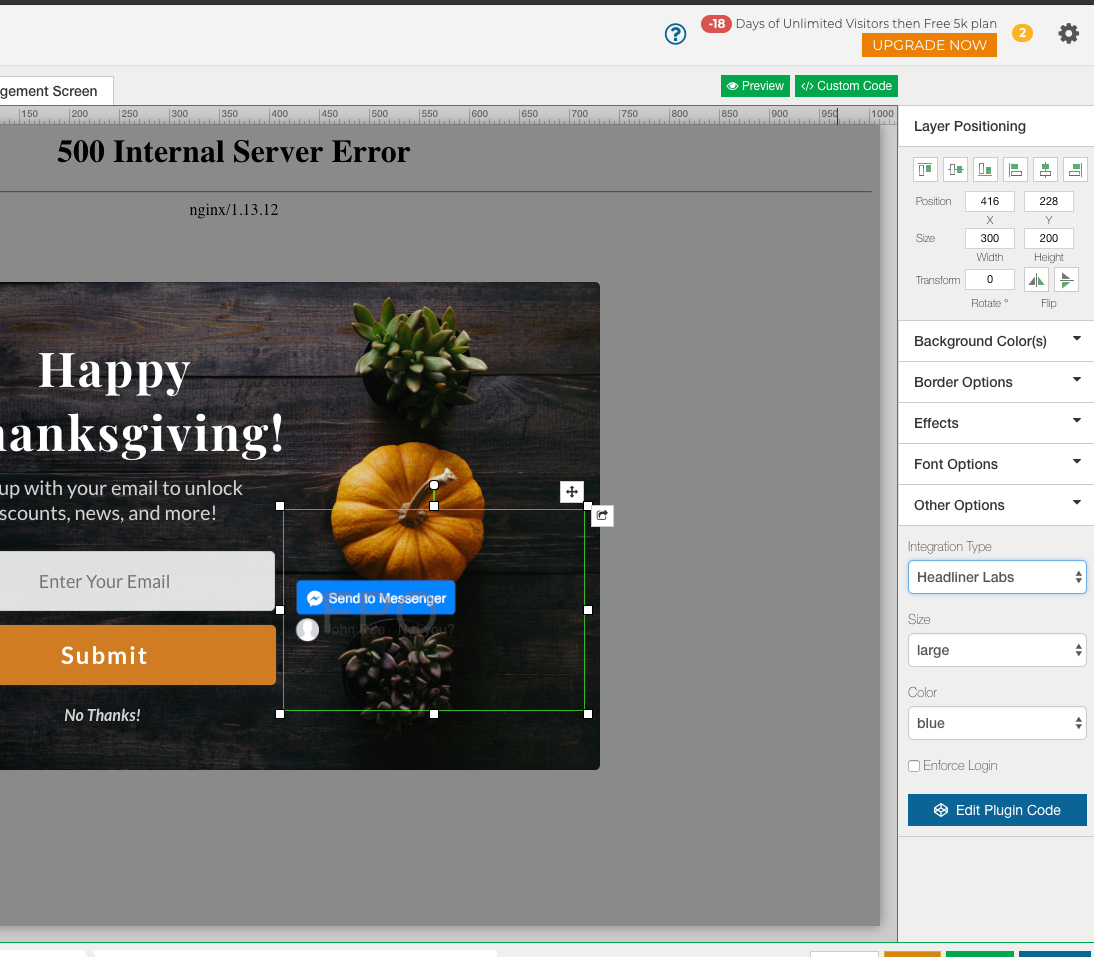Click the align top edges icon
This screenshot has width=1094, height=957.
[x=925, y=170]
